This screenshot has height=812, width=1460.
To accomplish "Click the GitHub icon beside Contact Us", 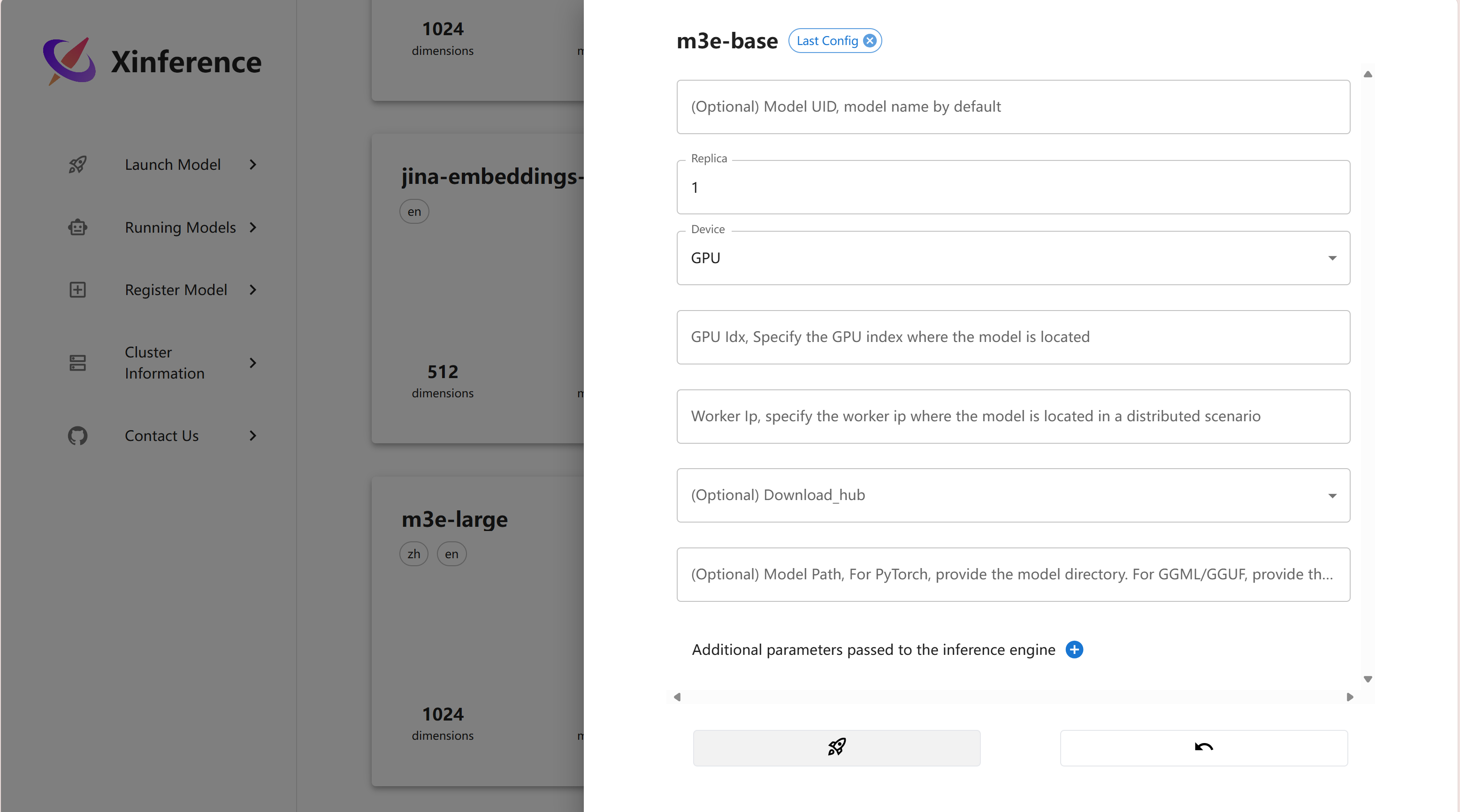I will pos(77,436).
